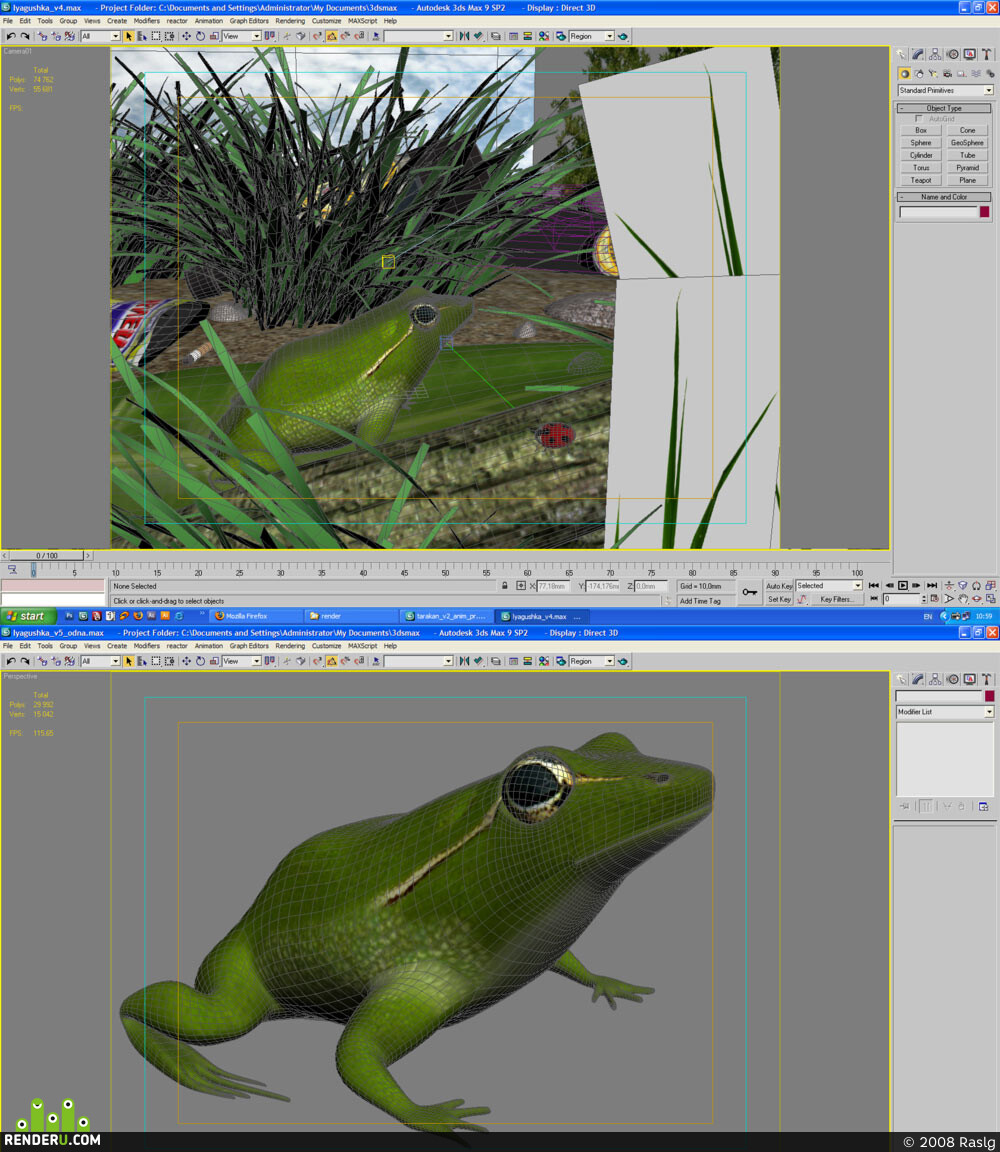Click the large Set Keys key icon
1000x1152 pixels.
(749, 592)
